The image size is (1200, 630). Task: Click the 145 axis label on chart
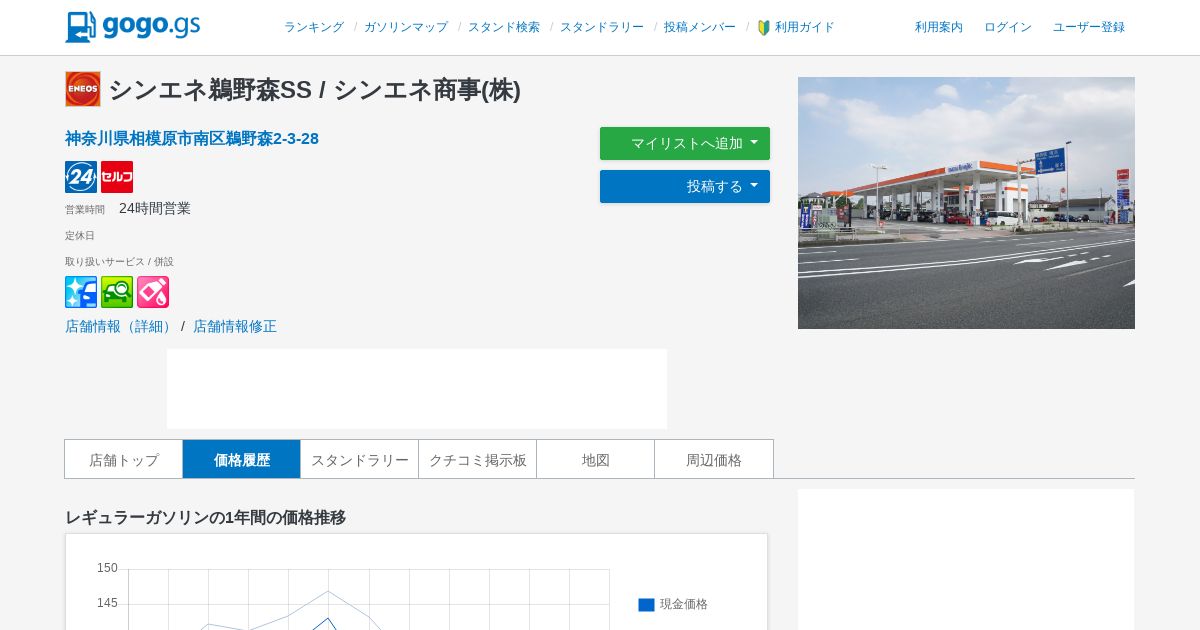(x=107, y=603)
